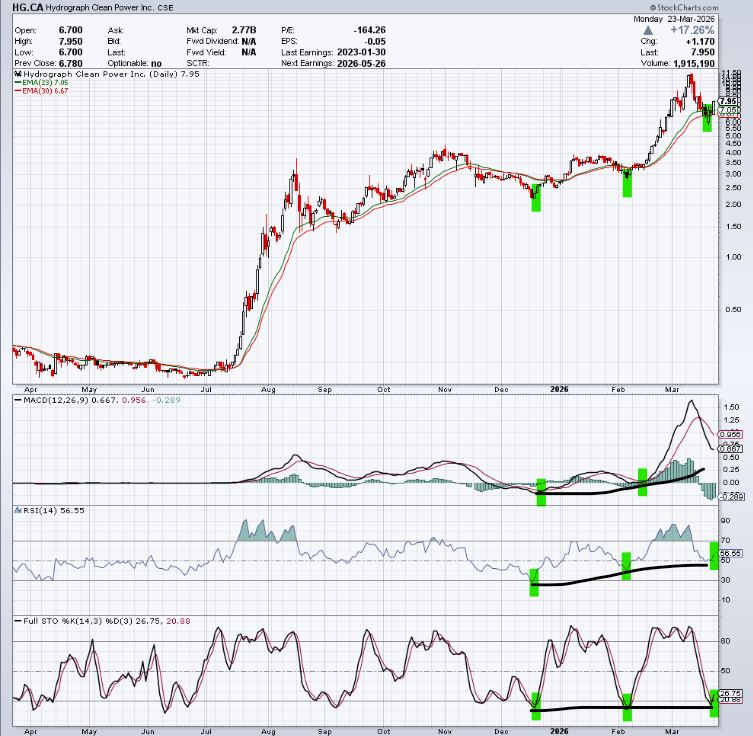The height and width of the screenshot is (736, 753).
Task: Click the 70 level label on the RSI axis
Action: pos(725,541)
